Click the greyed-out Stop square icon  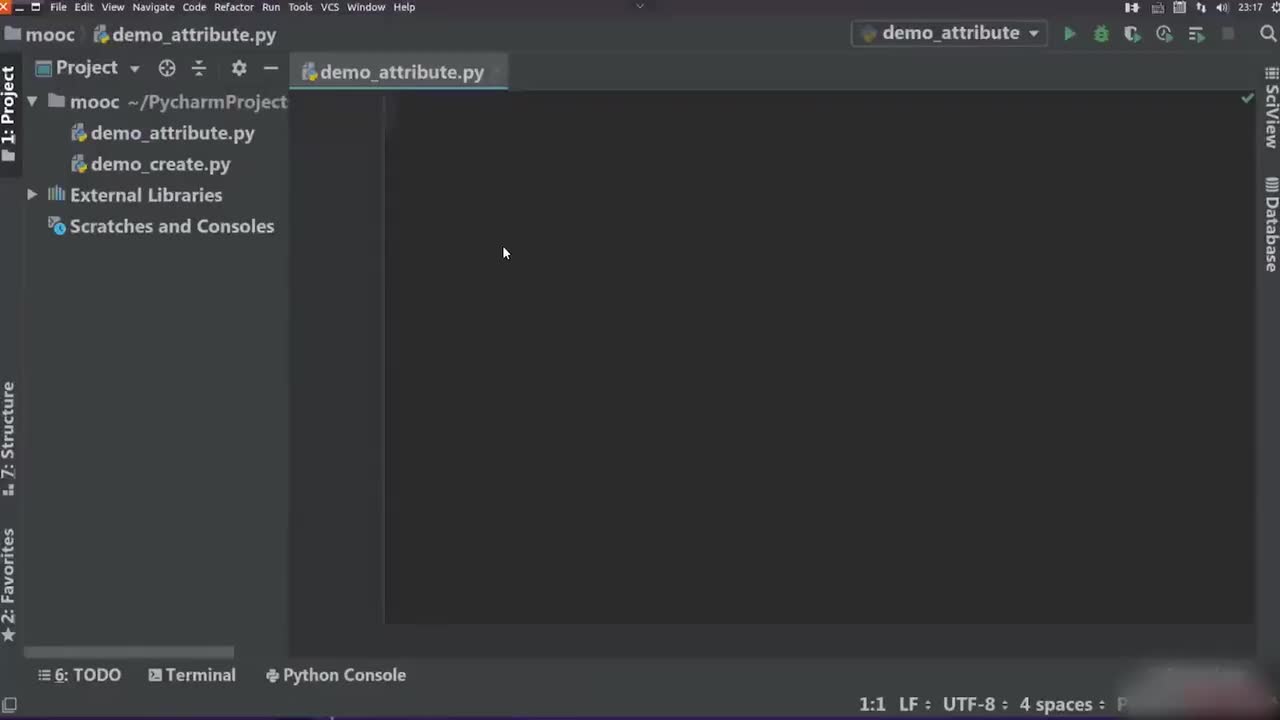coord(1228,34)
